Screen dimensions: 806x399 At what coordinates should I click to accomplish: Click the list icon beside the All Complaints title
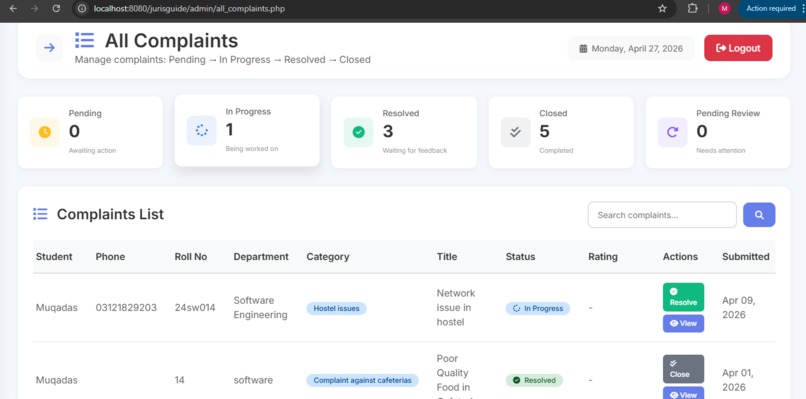(84, 41)
